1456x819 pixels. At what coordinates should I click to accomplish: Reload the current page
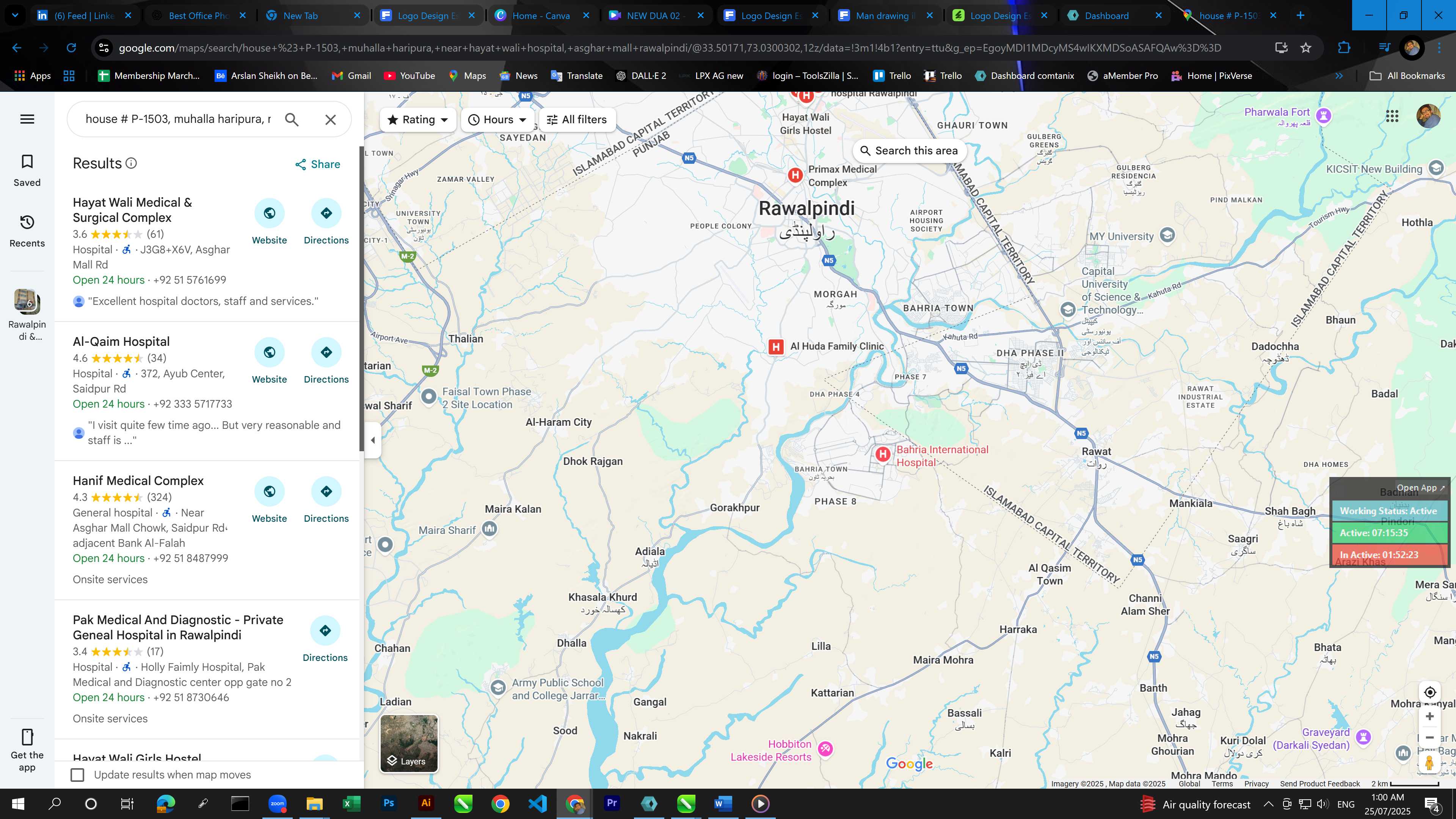pyautogui.click(x=71, y=48)
